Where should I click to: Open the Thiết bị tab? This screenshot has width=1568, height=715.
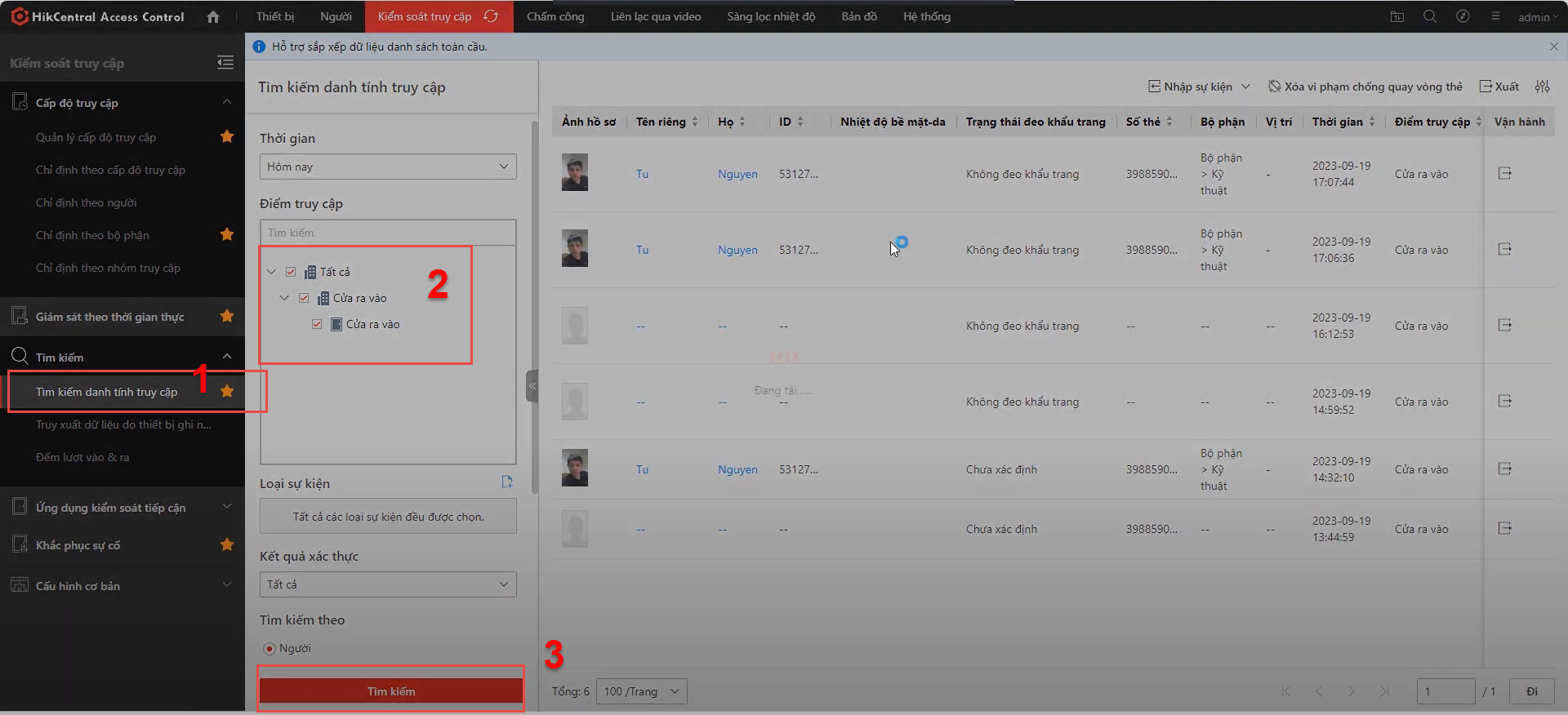tap(274, 16)
